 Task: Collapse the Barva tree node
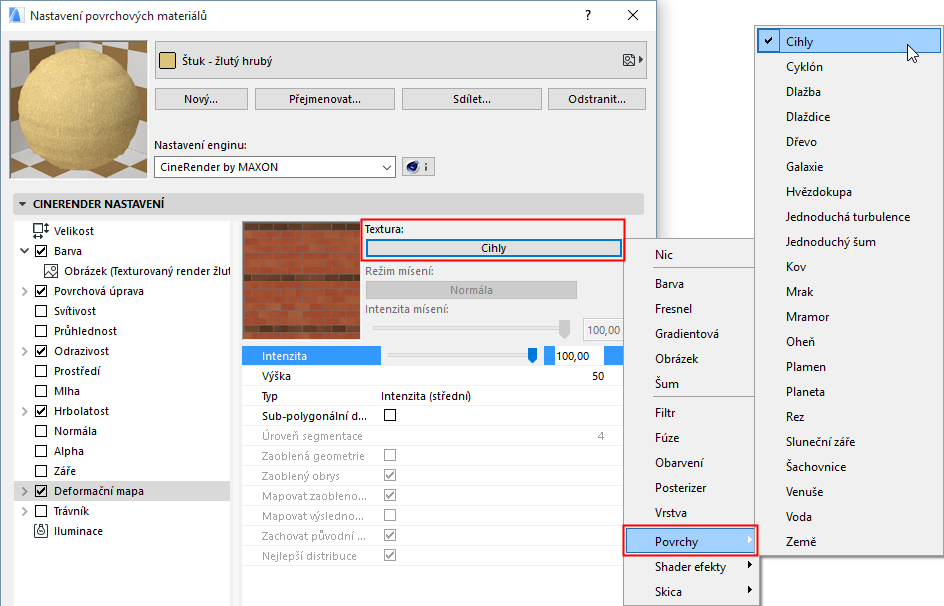25,251
